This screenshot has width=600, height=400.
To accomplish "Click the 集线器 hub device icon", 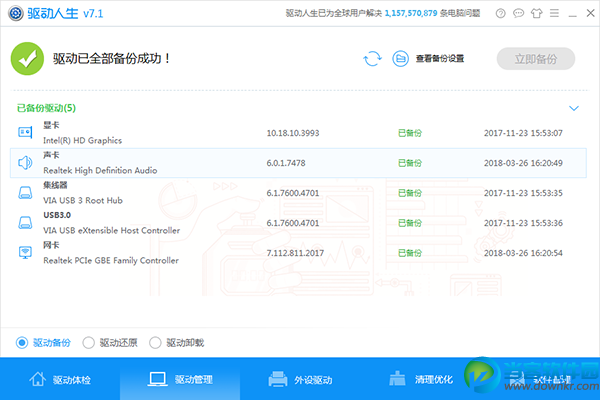I will pos(25,193).
